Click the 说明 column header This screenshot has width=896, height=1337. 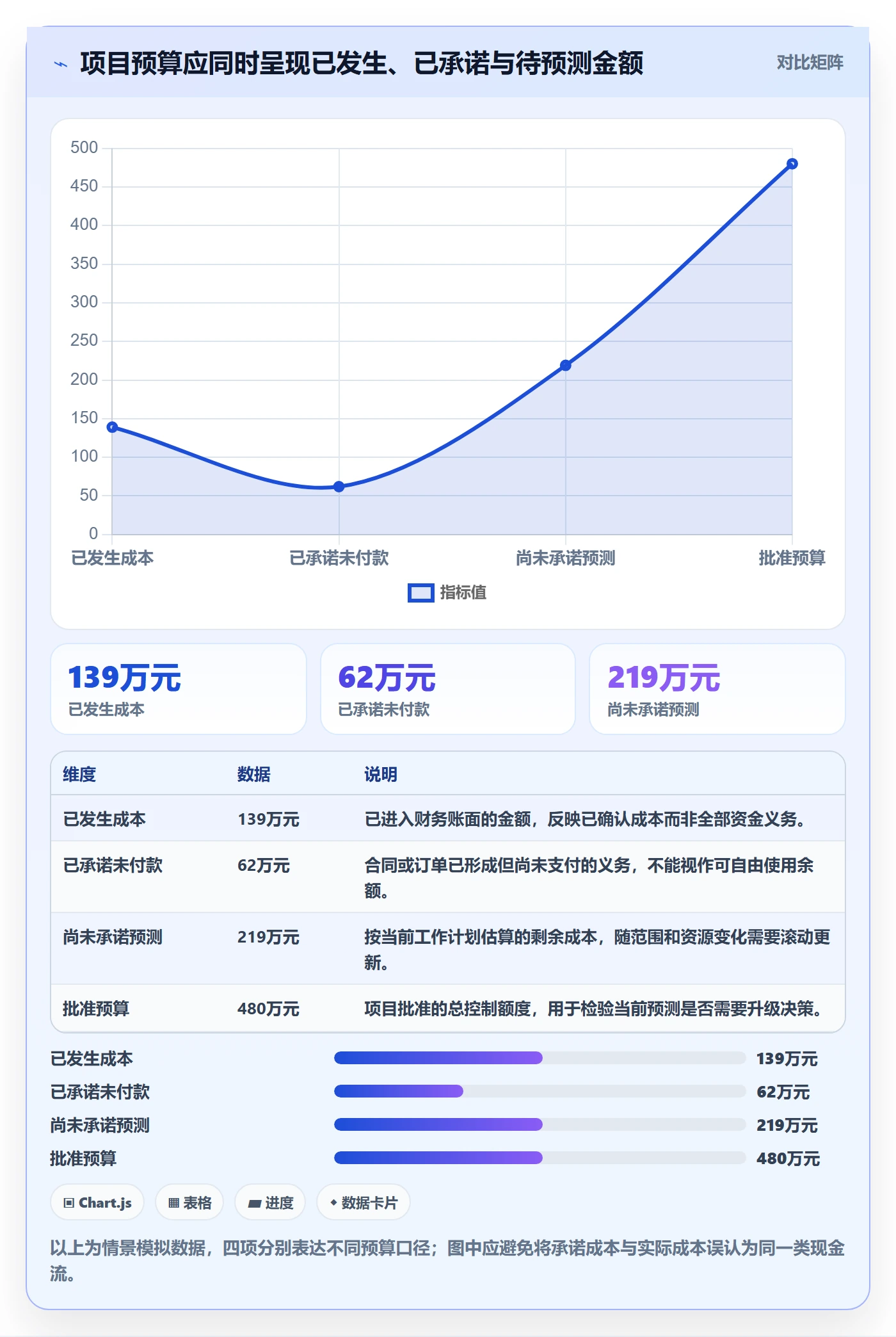(381, 774)
